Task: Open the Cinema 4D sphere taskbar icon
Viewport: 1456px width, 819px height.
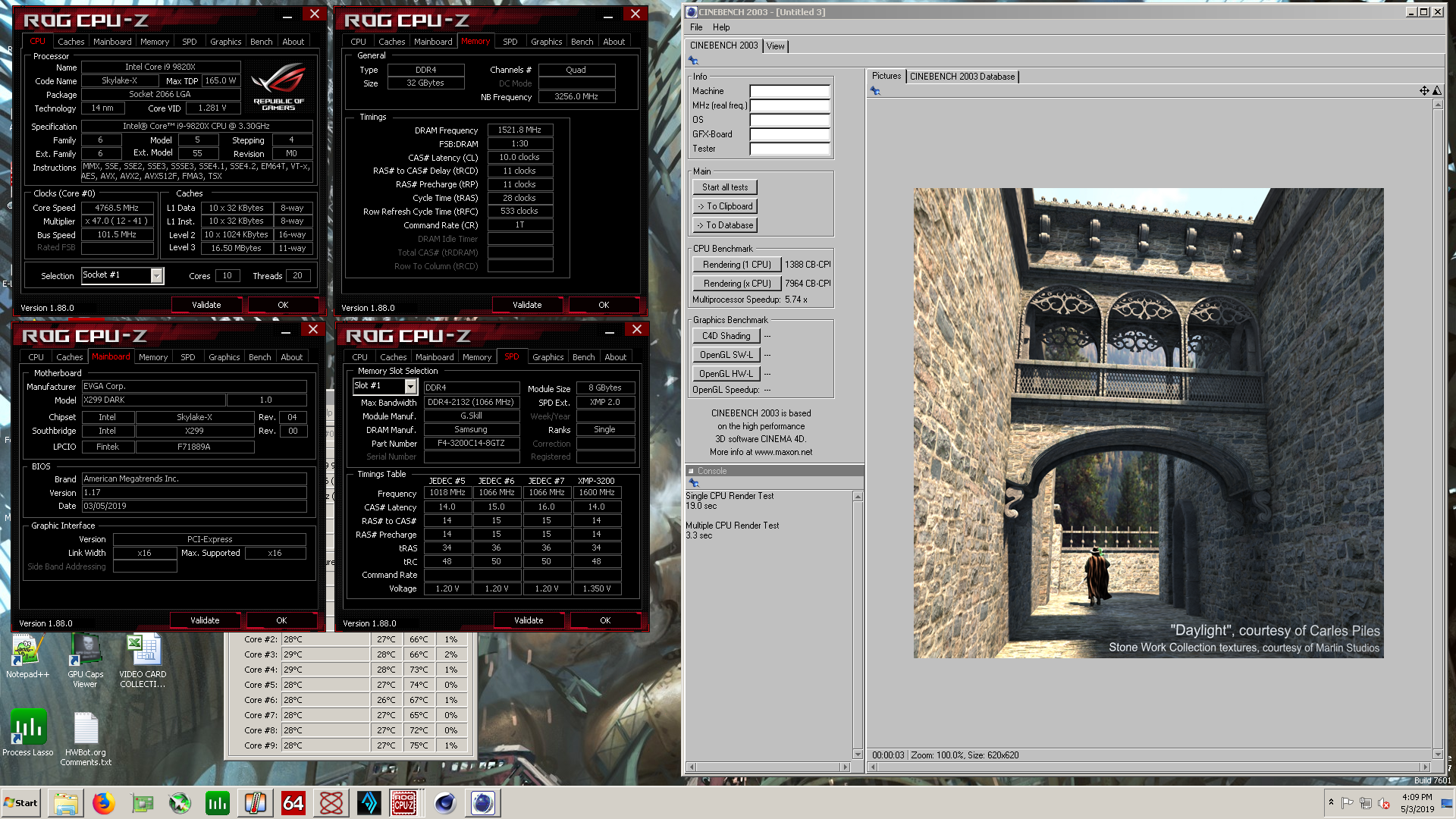Action: click(x=444, y=803)
